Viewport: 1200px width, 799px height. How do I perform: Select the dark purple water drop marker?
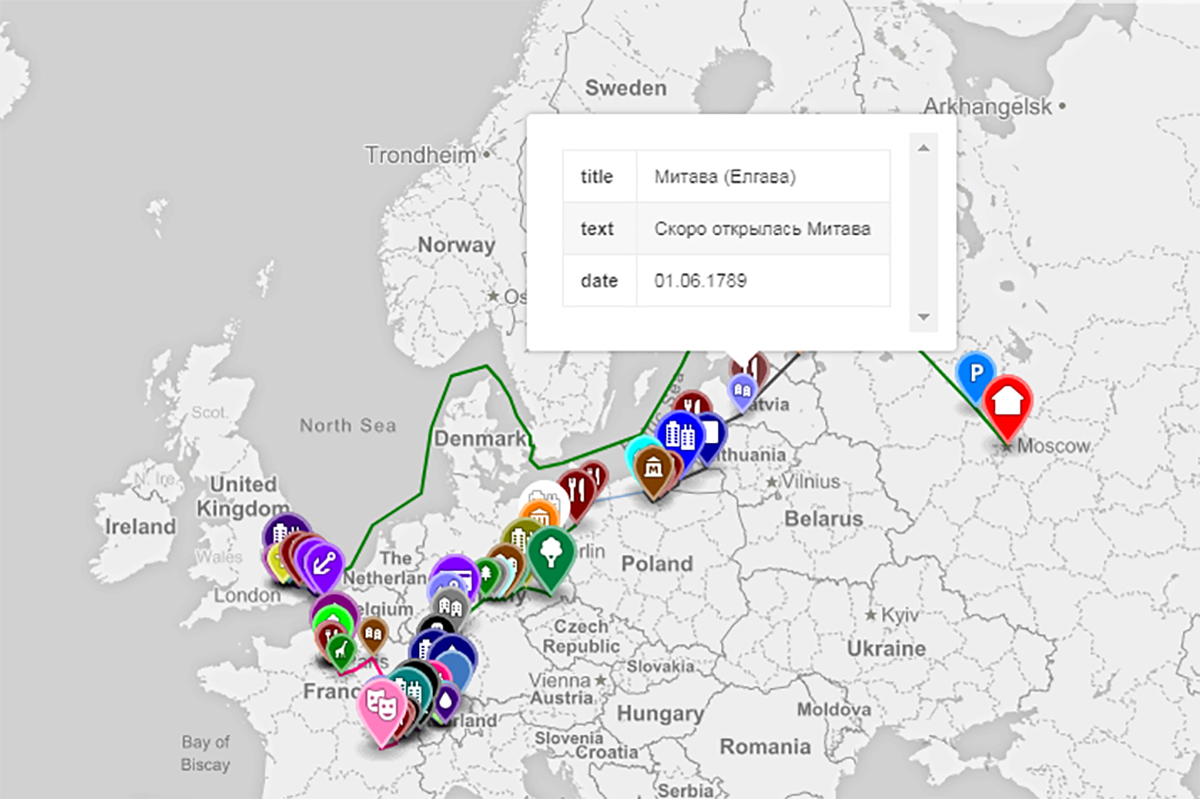[446, 701]
